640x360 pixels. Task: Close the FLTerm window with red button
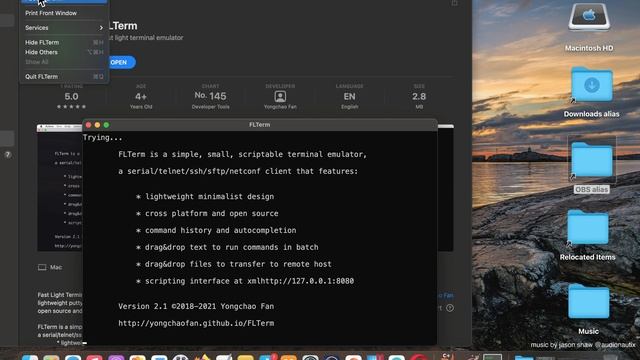tap(89, 125)
